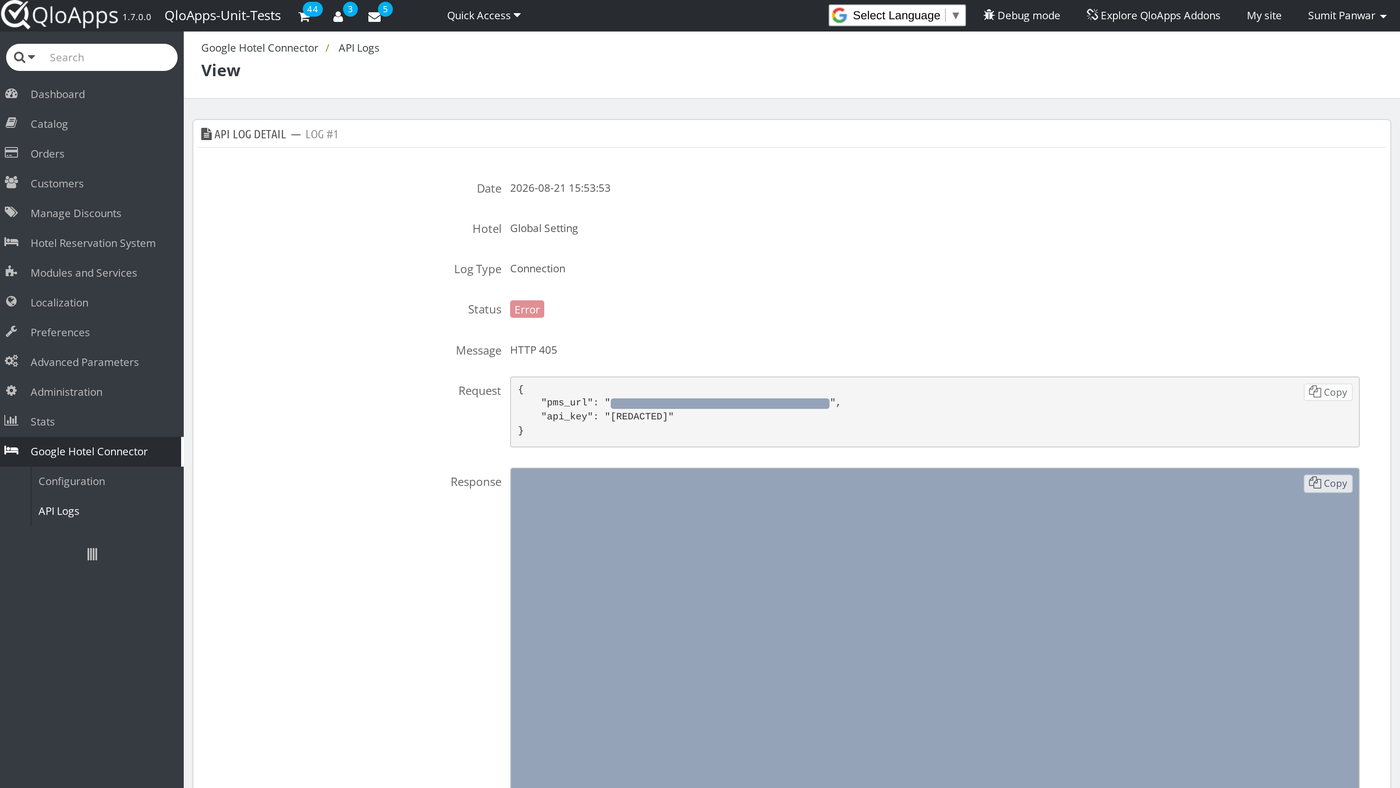
Task: Open the new customers notification icon
Action: pyautogui.click(x=338, y=16)
